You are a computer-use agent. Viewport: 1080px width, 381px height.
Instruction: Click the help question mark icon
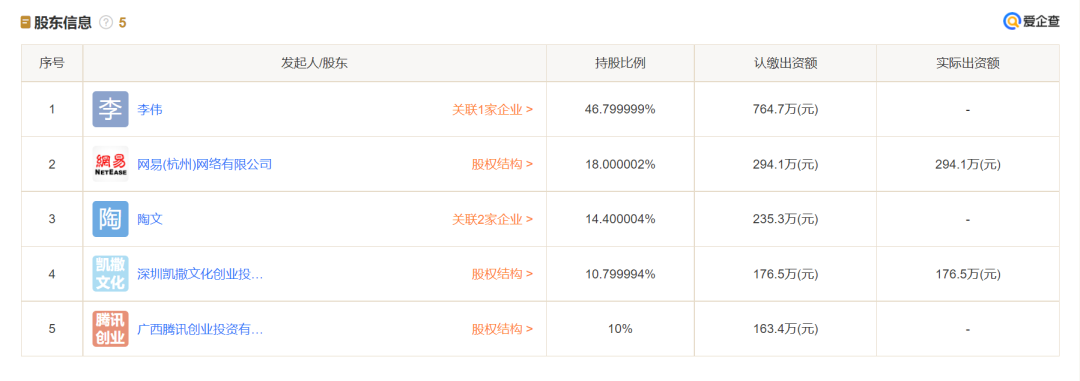click(x=105, y=23)
